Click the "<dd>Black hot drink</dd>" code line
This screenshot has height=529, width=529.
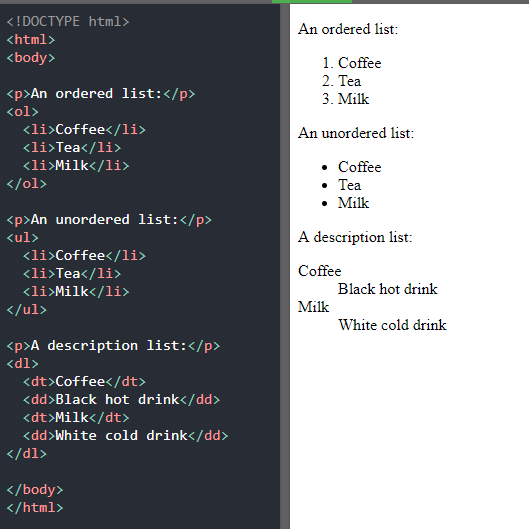pos(121,400)
